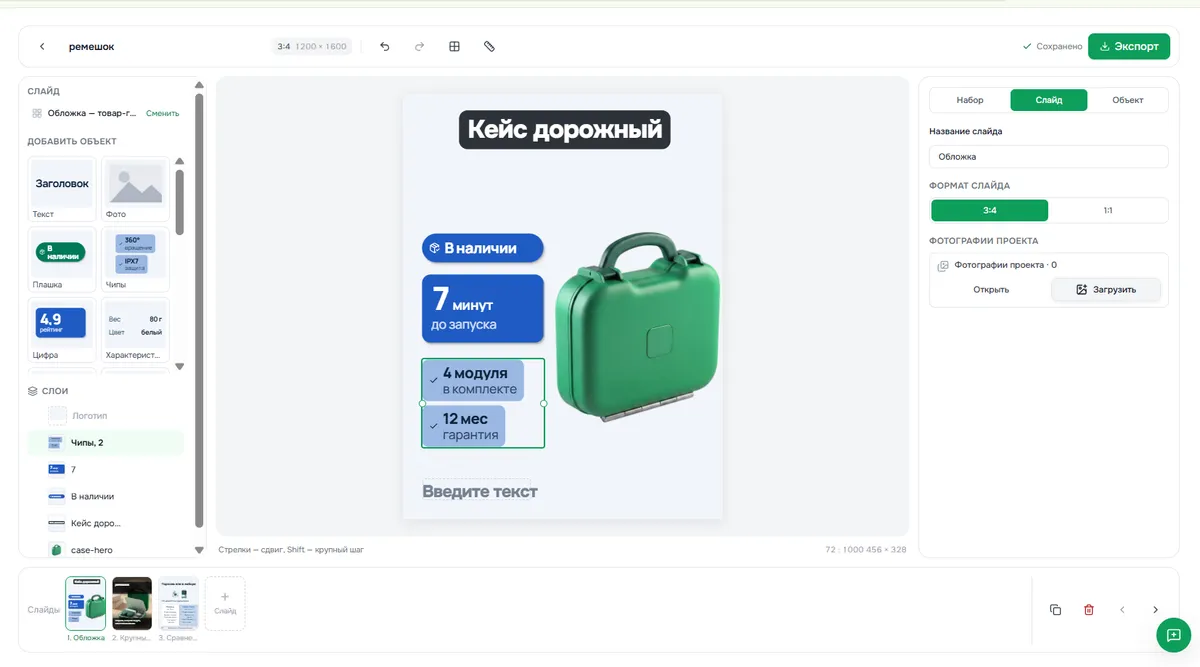Click the project photos gallery icon
The image size is (1200, 667).
point(943,265)
